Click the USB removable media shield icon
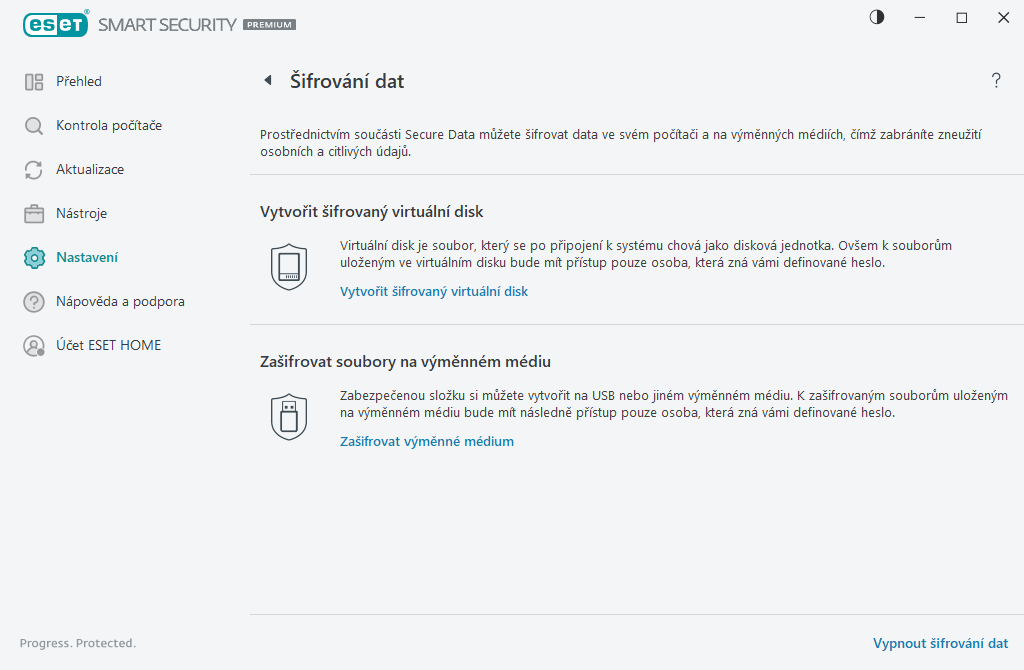This screenshot has height=670, width=1024. click(x=288, y=416)
